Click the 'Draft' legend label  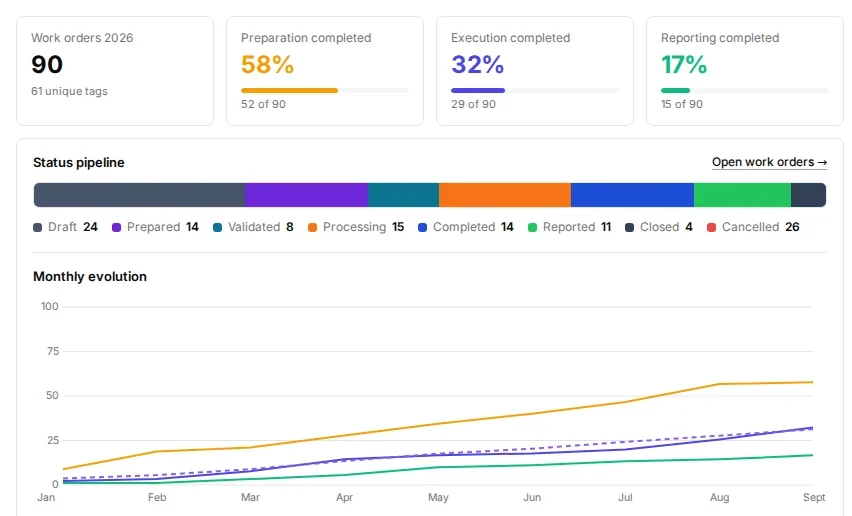coord(62,227)
